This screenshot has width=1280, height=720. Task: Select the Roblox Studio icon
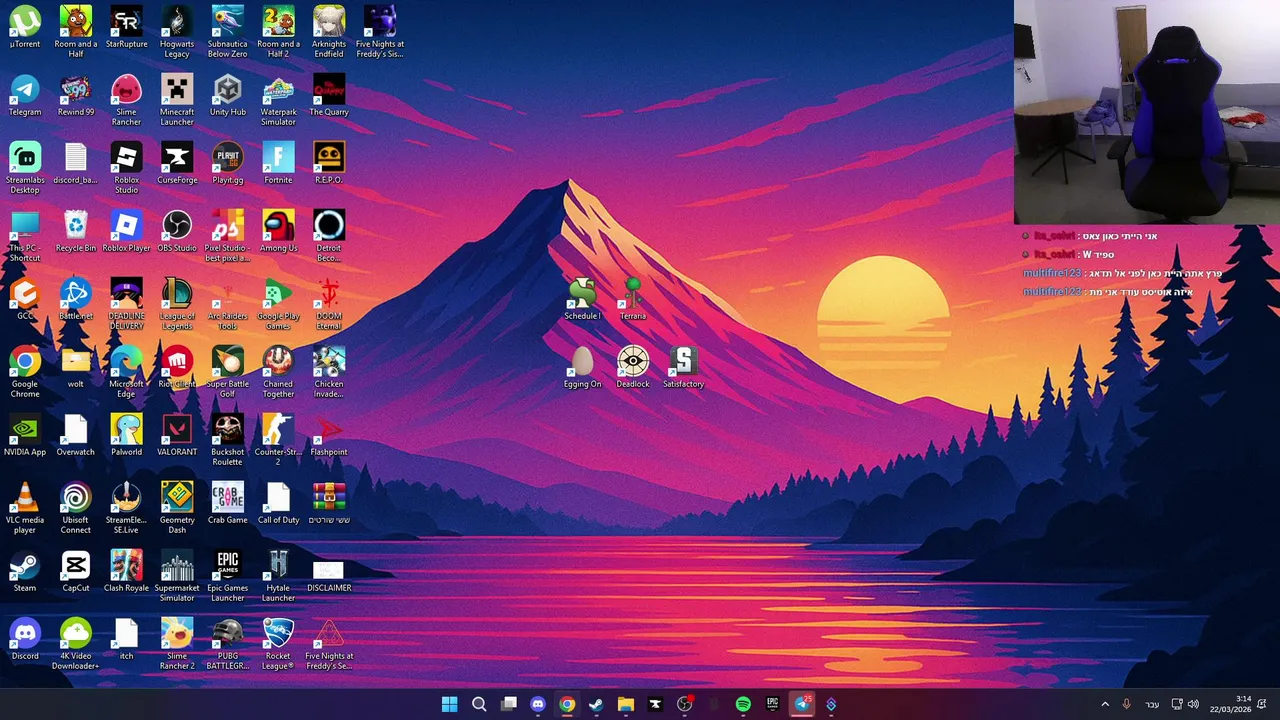click(x=126, y=168)
